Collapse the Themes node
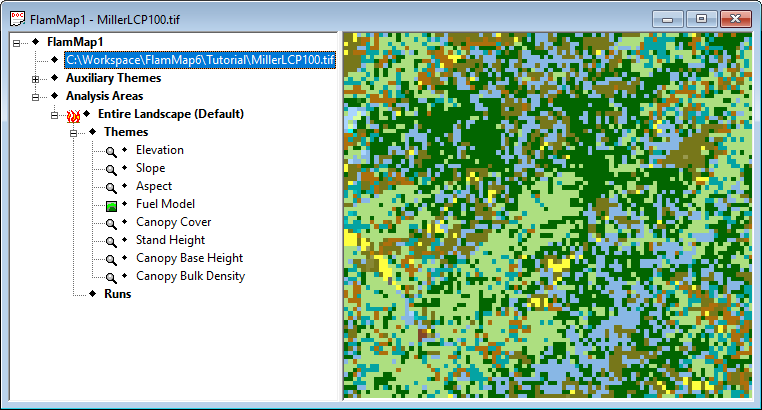 pyautogui.click(x=73, y=133)
